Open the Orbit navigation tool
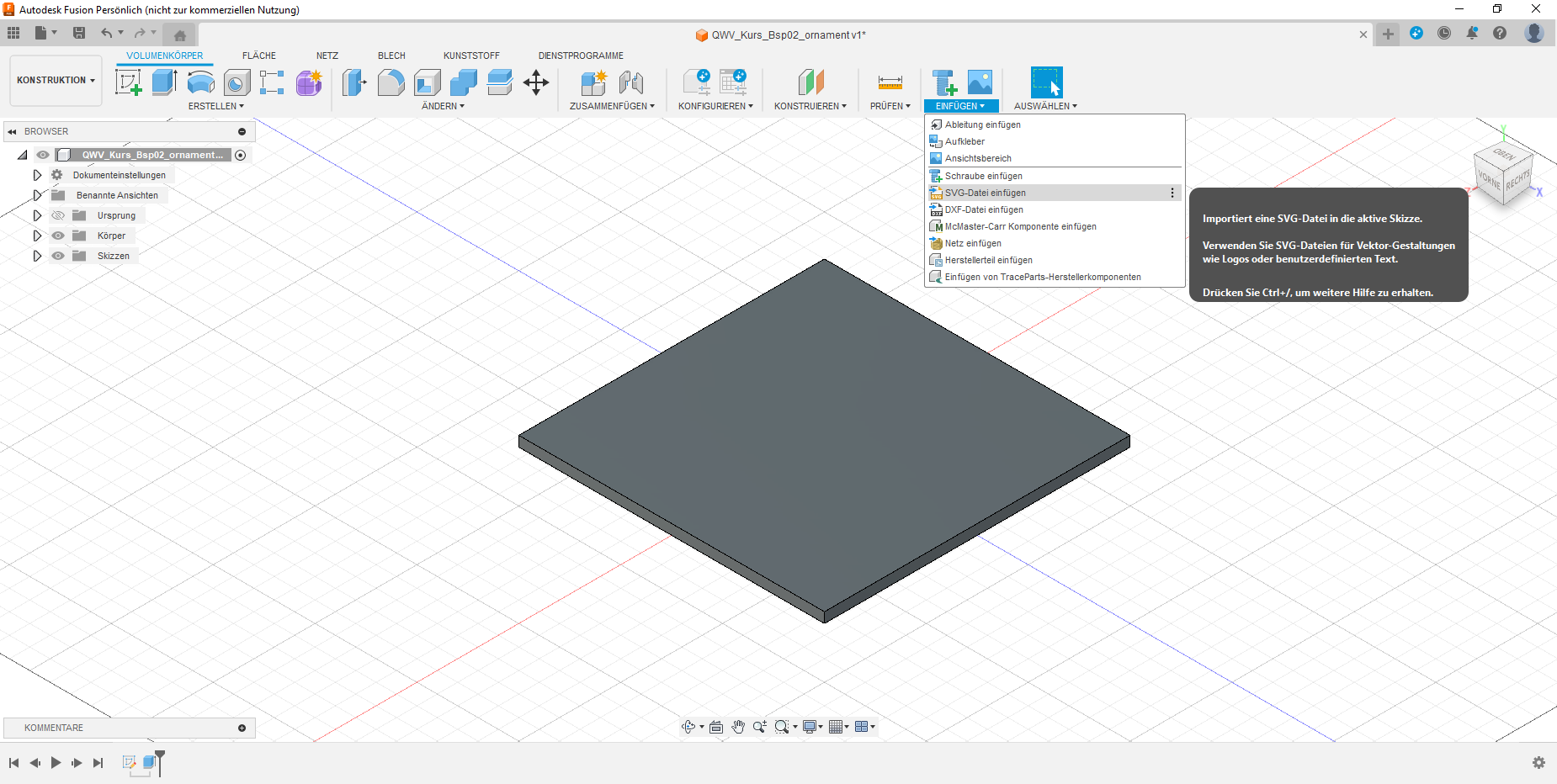This screenshot has height=784, width=1557. click(x=688, y=727)
